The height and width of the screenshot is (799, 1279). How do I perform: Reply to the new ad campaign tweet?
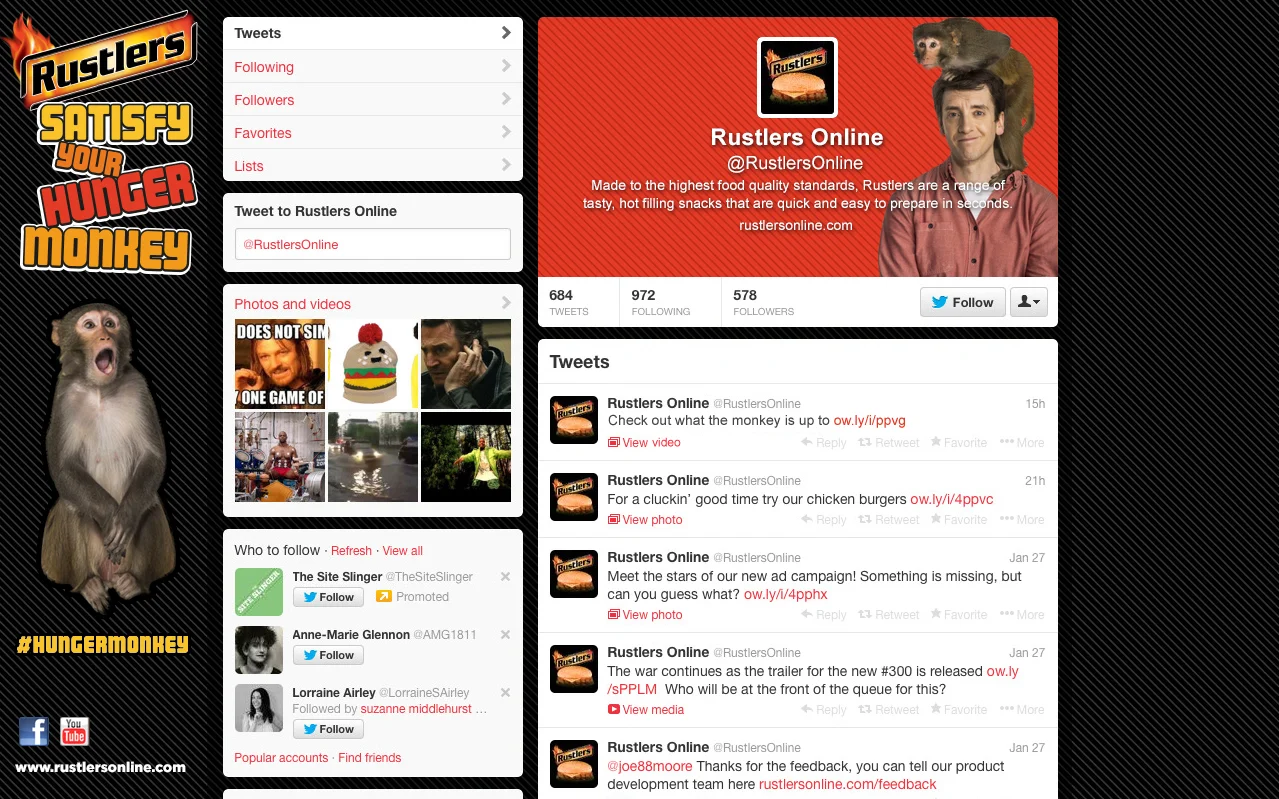point(824,615)
